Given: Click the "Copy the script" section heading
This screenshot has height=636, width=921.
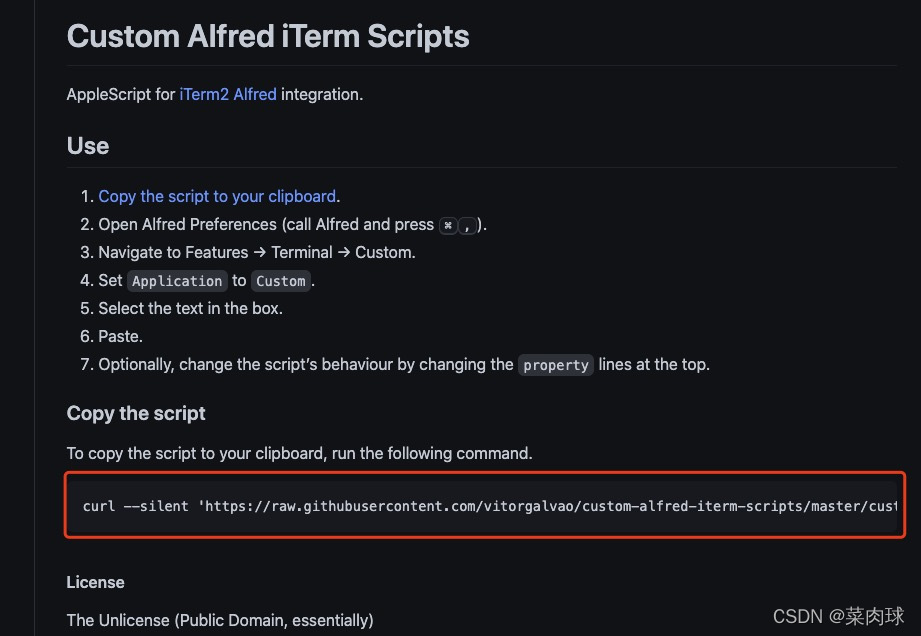Looking at the screenshot, I should [136, 413].
